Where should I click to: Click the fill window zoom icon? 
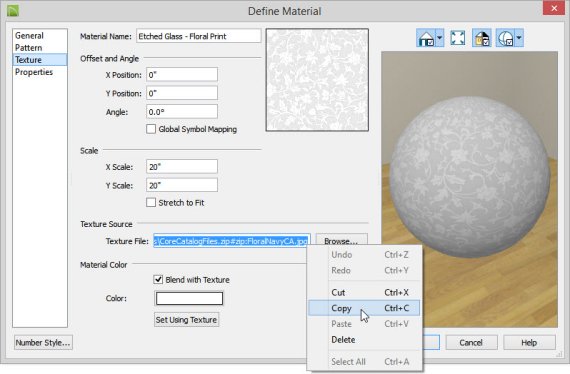[457, 38]
